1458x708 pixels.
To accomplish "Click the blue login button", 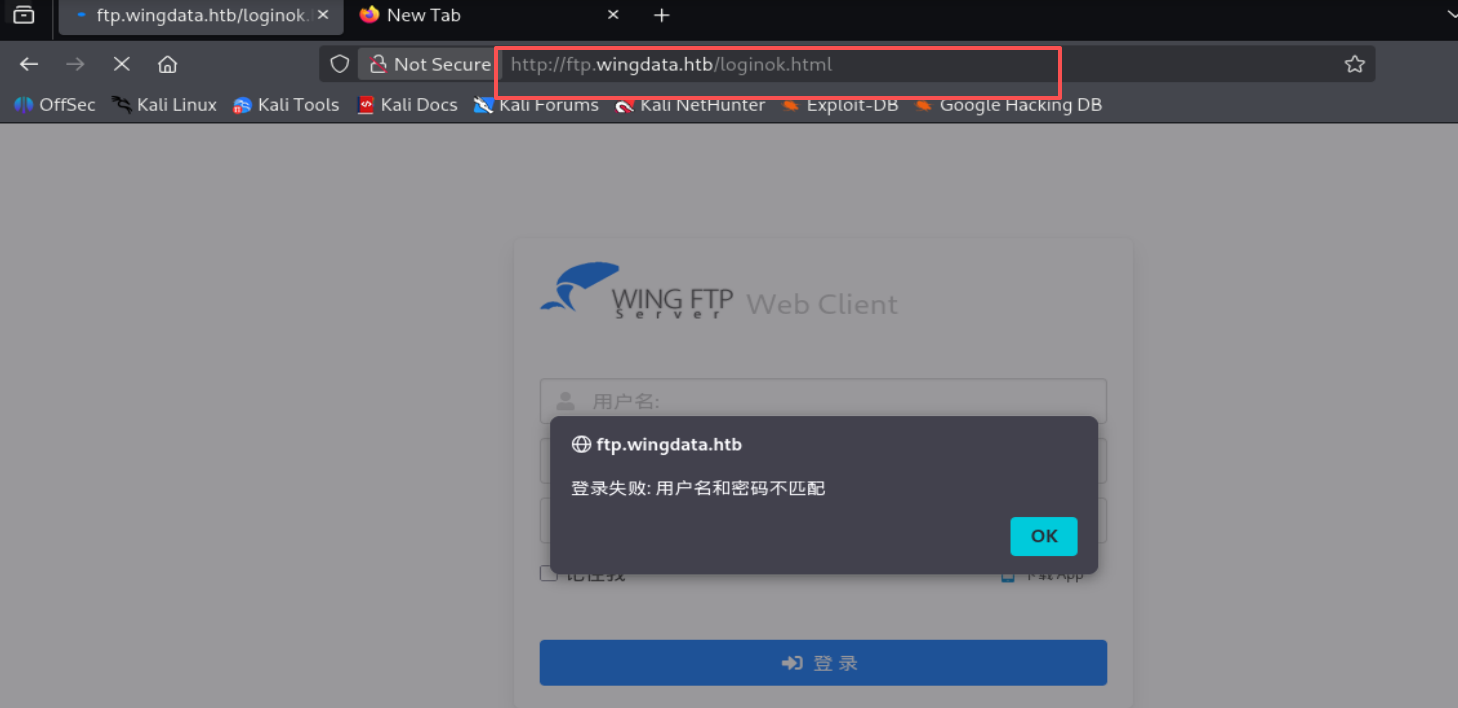I will click(x=823, y=663).
